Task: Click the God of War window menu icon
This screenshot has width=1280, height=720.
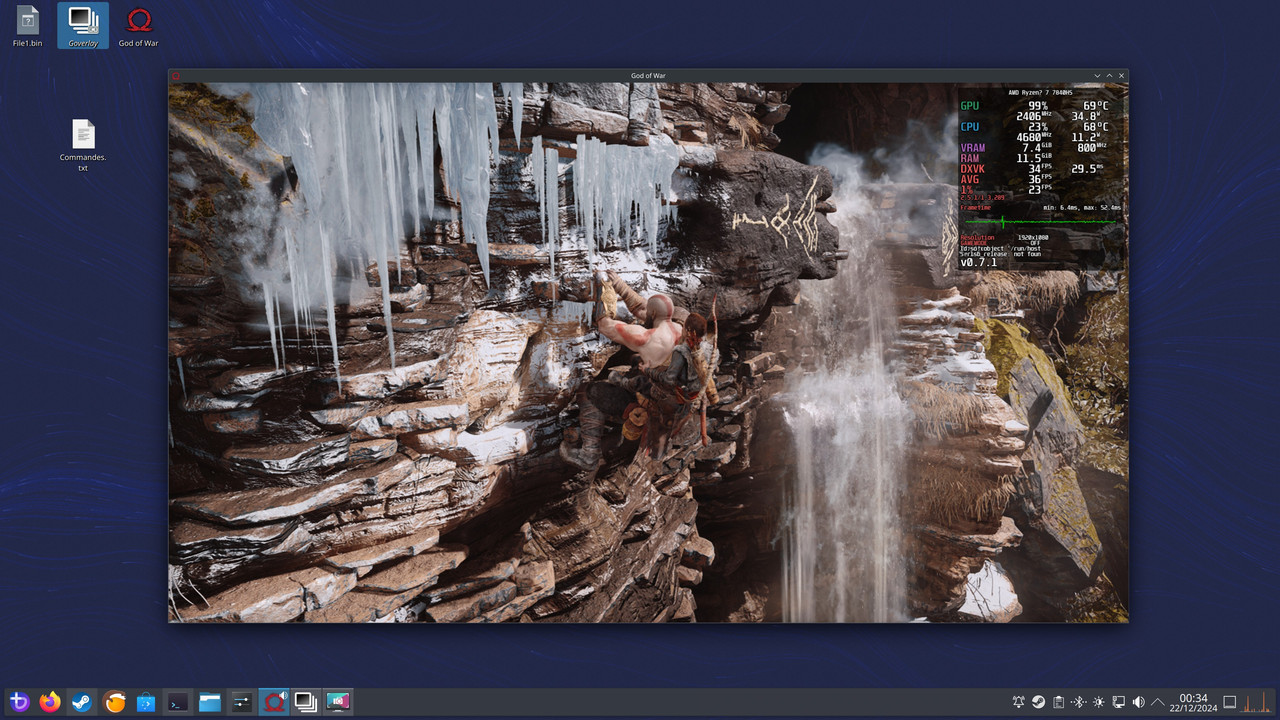Action: 176,76
